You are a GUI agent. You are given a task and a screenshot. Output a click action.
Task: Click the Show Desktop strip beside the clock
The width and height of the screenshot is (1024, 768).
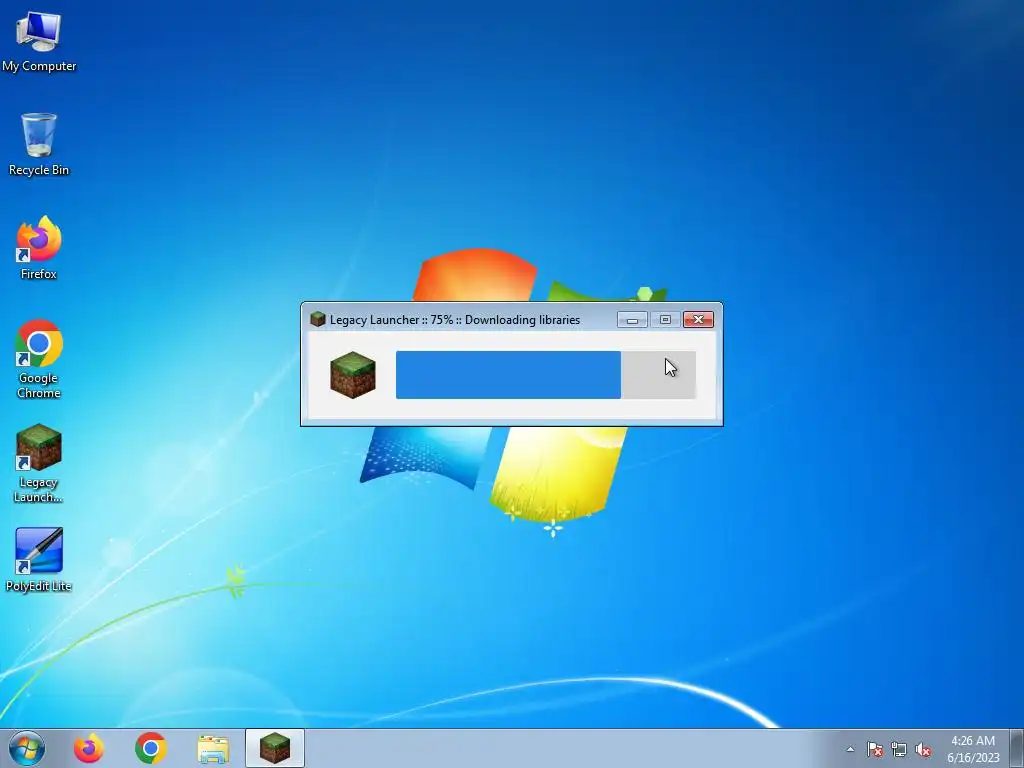tap(1017, 748)
